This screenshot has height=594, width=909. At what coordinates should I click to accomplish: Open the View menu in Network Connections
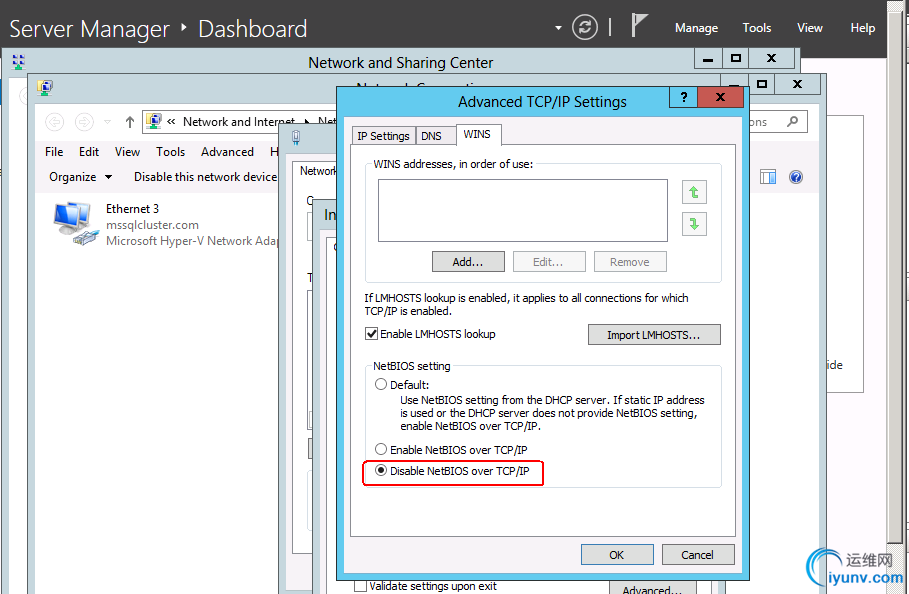tap(127, 152)
